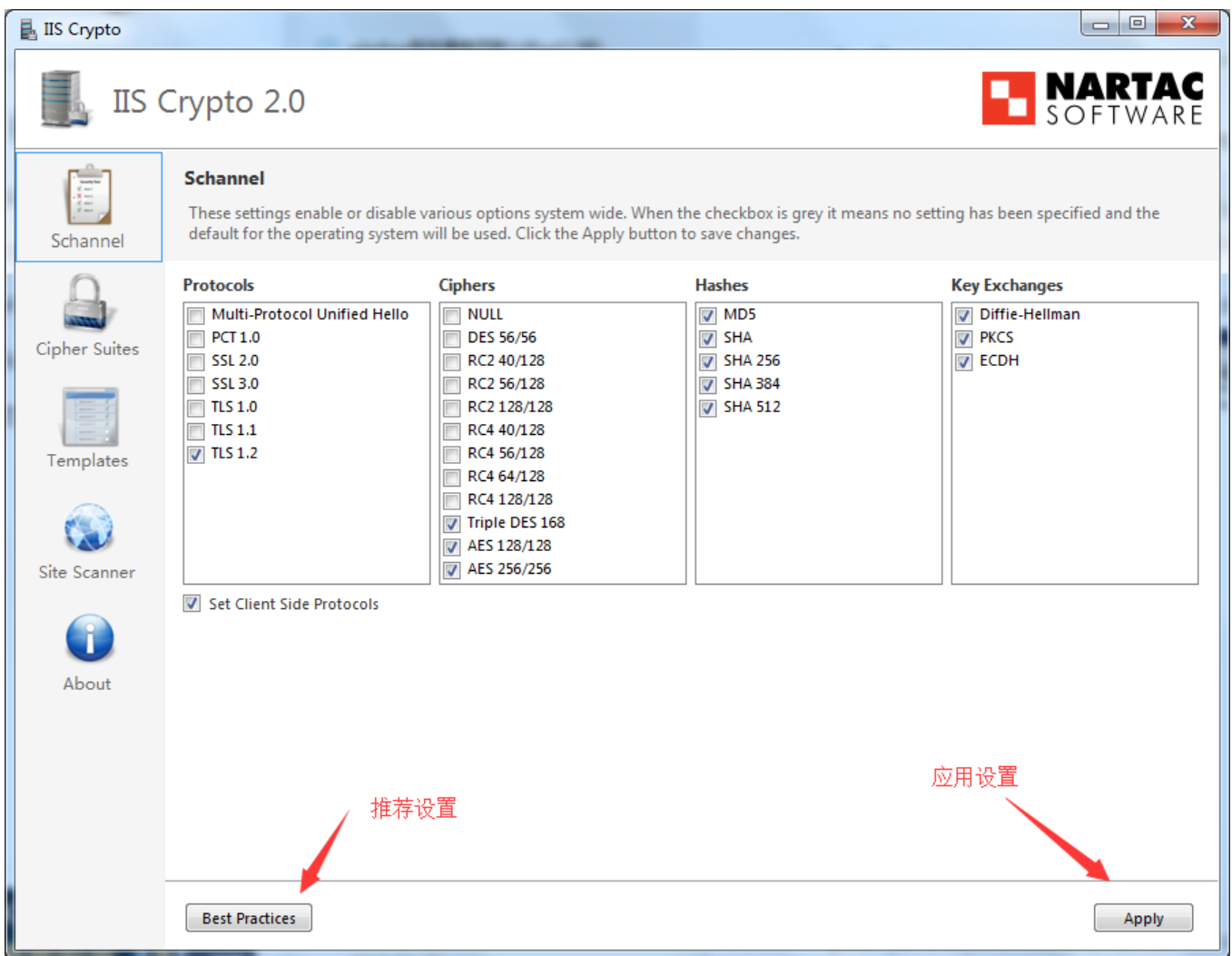Image resolution: width=1232 pixels, height=956 pixels.
Task: Minimize the IIS Crypto window
Action: tap(1100, 24)
